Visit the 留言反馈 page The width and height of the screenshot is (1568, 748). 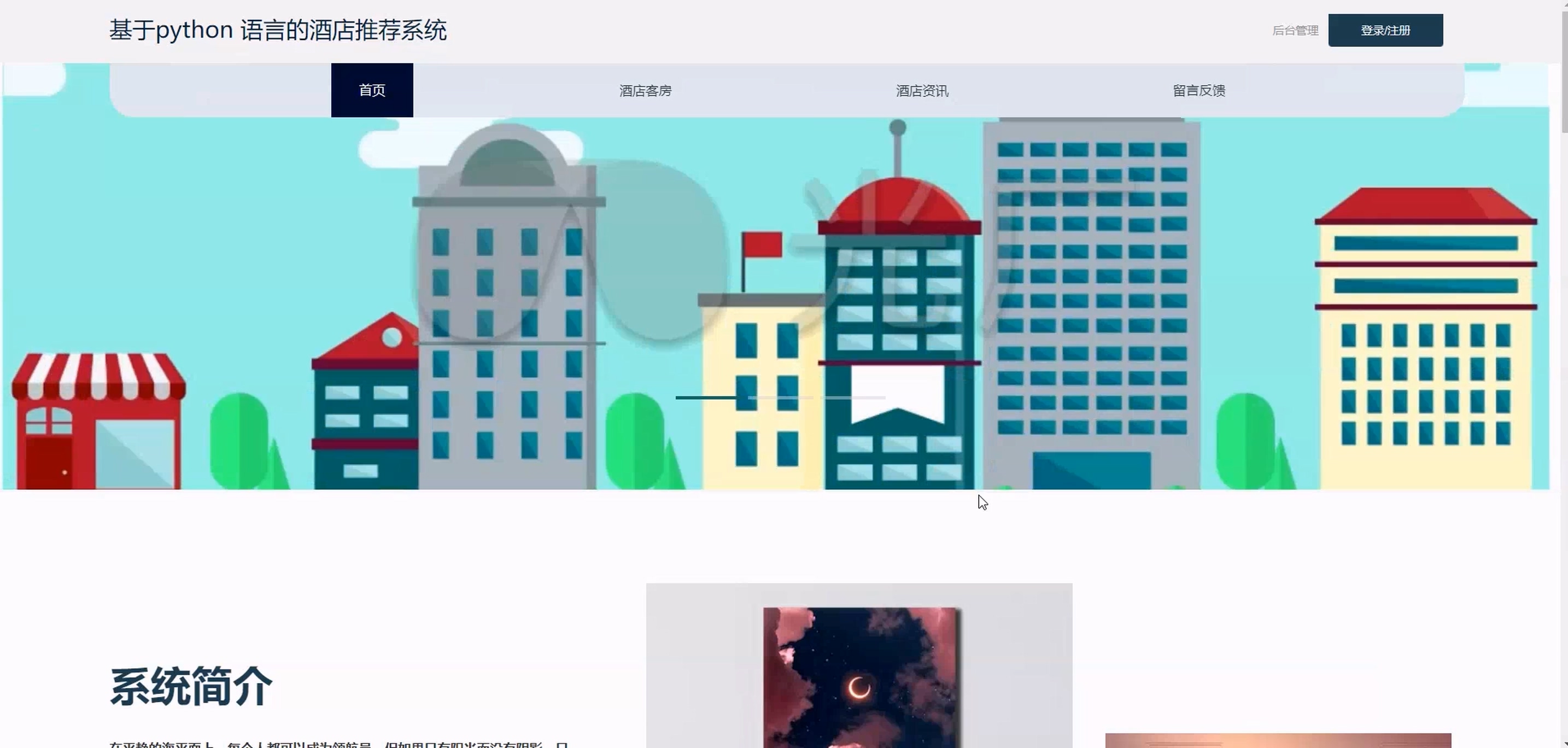pos(1199,91)
